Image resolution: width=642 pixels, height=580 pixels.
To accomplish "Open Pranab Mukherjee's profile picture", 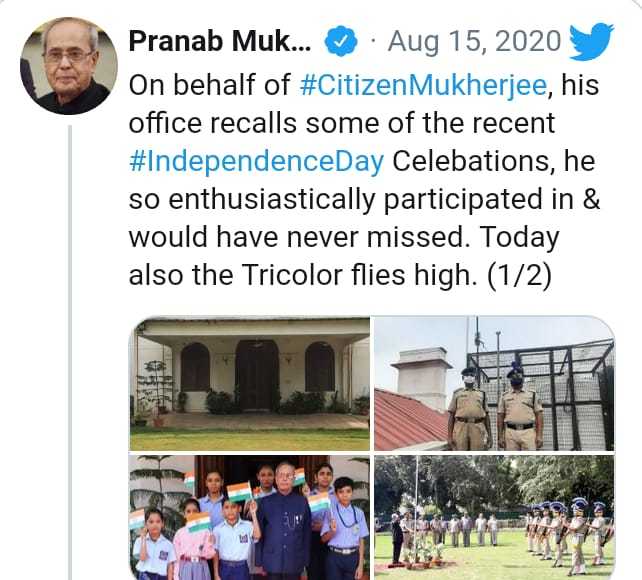I will pos(69,66).
